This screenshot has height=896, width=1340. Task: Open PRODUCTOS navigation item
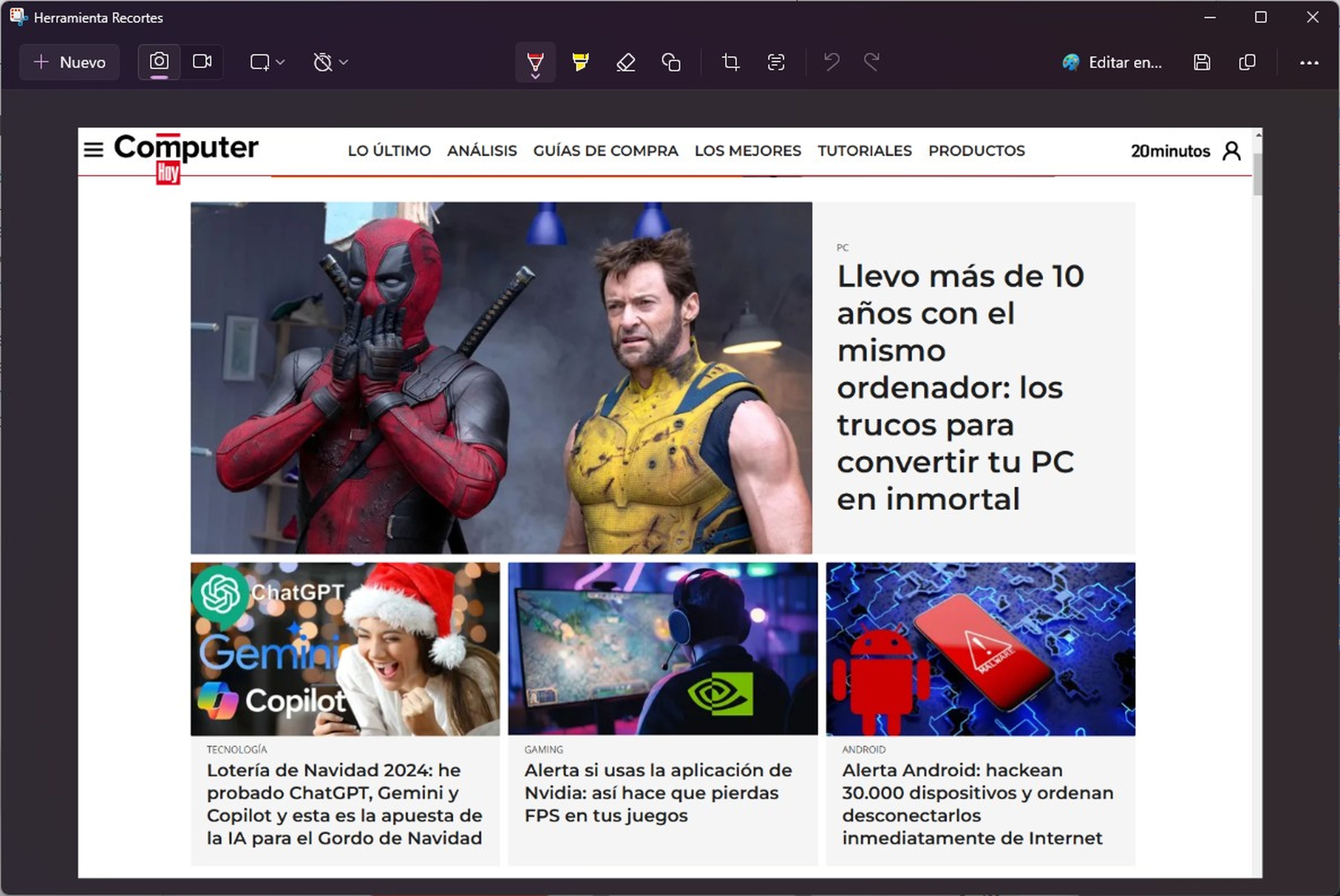(x=977, y=151)
